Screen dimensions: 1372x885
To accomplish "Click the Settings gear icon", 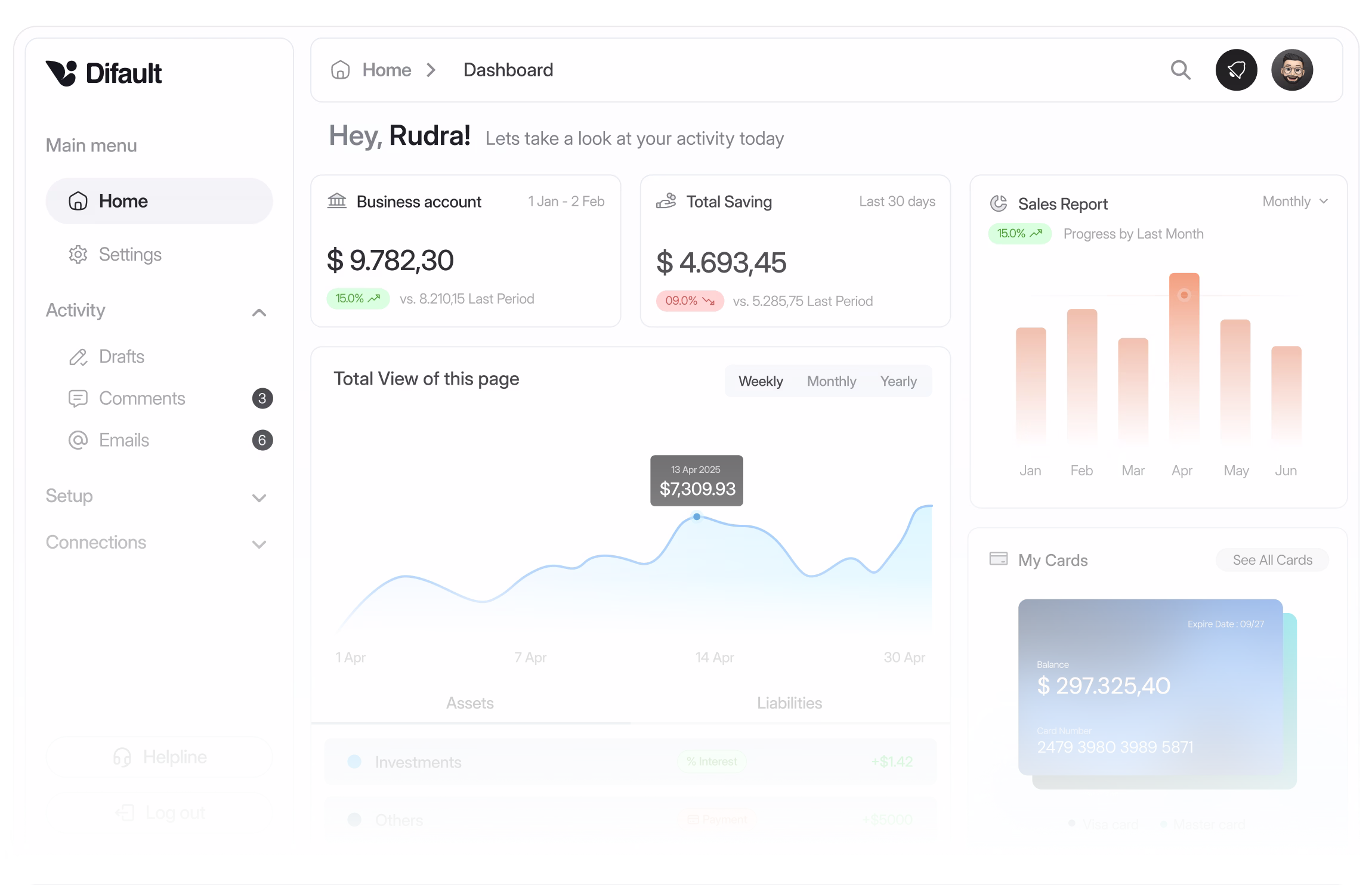I will coord(78,255).
